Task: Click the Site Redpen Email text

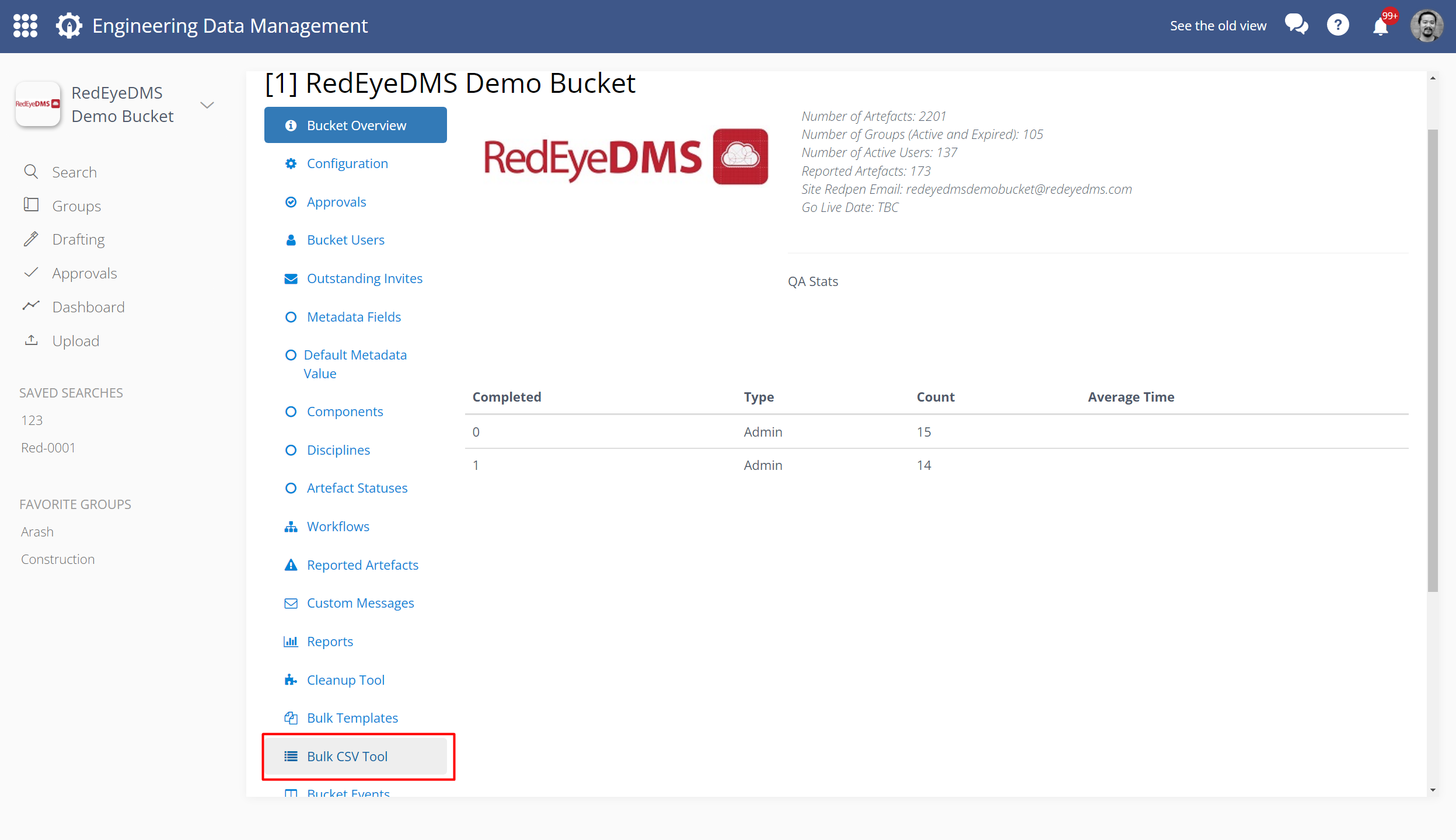Action: 966,189
